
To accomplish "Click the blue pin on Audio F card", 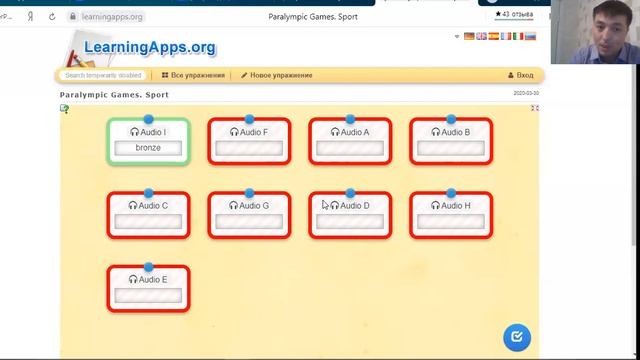I will tap(249, 119).
